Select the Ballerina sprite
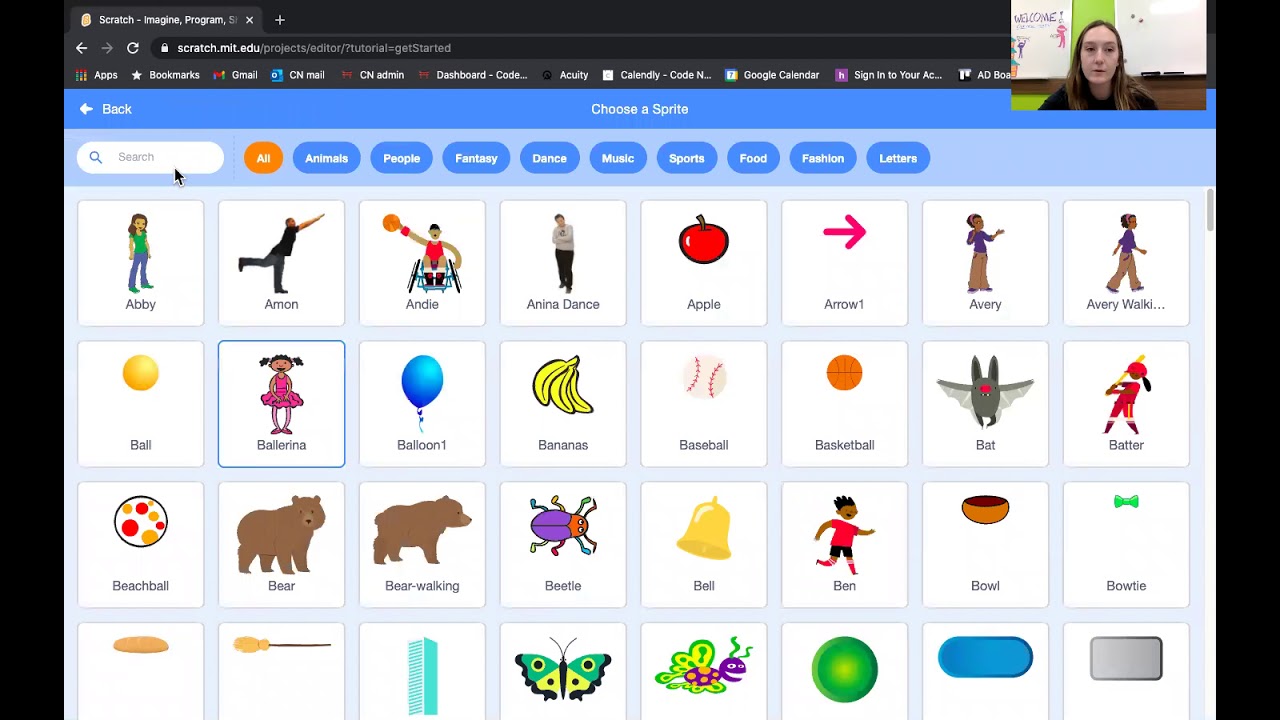1280x720 pixels. click(x=281, y=404)
